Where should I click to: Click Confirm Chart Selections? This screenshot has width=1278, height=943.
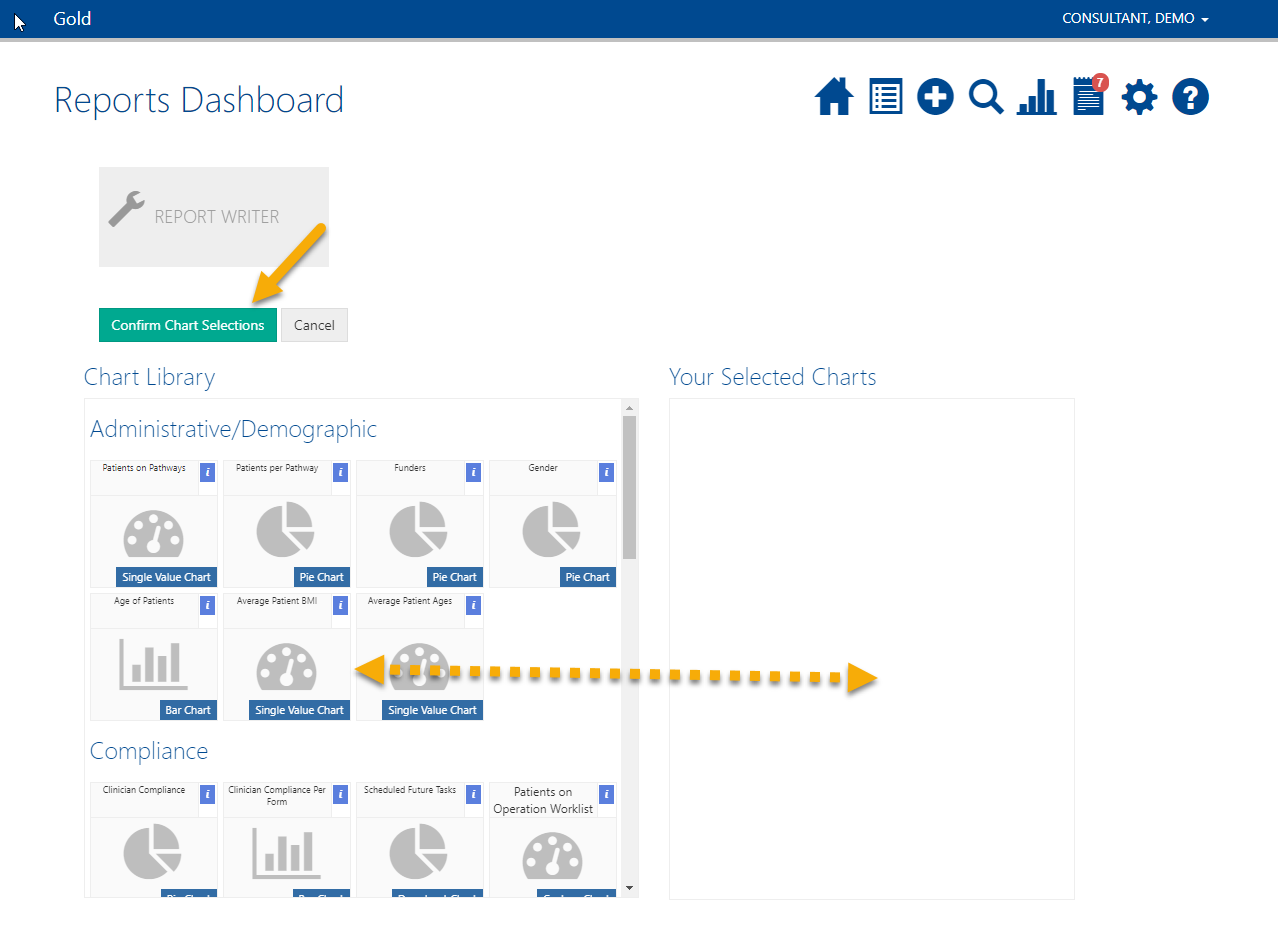point(187,324)
